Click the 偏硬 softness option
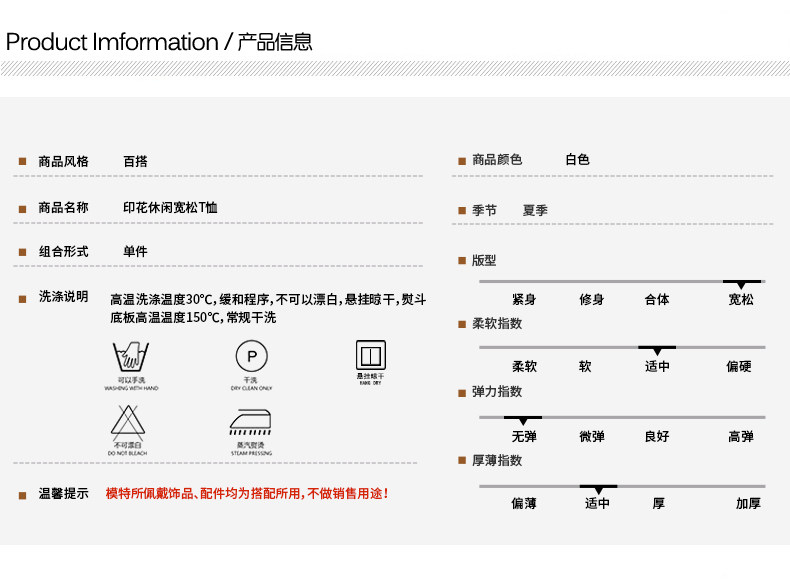Image resolution: width=790 pixels, height=584 pixels. pos(739,366)
